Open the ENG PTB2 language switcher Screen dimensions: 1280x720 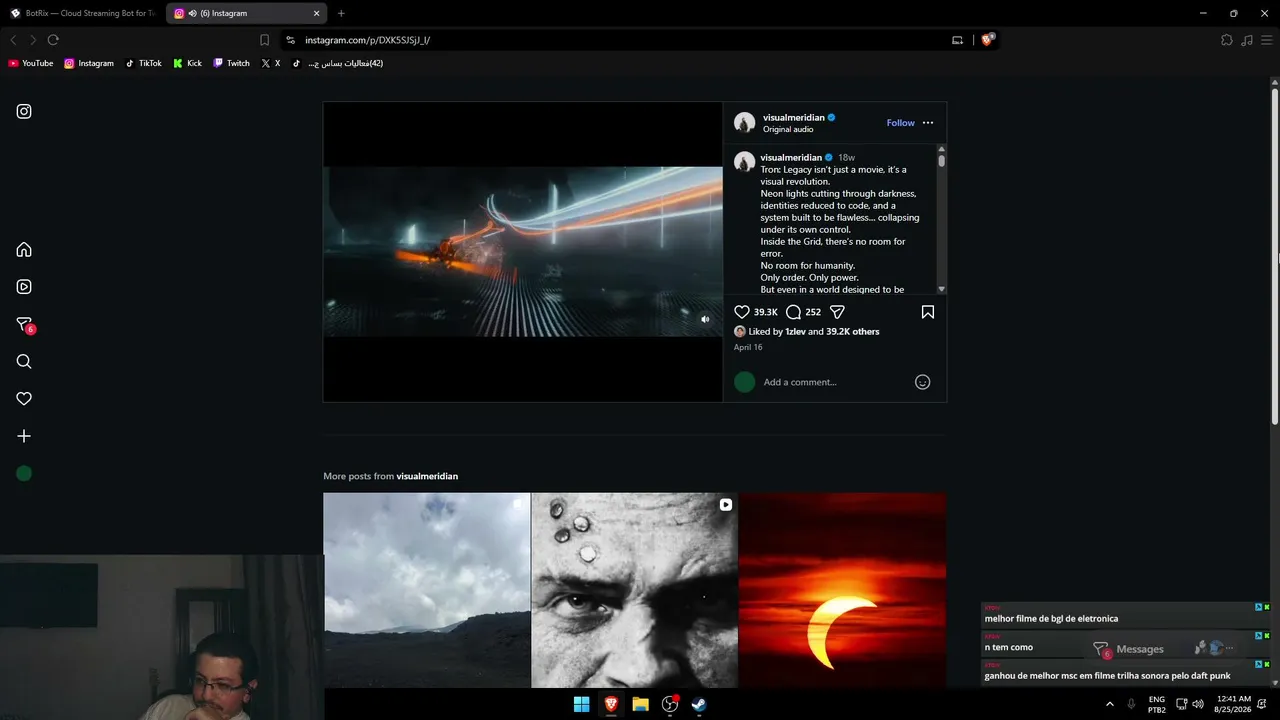(x=1157, y=704)
